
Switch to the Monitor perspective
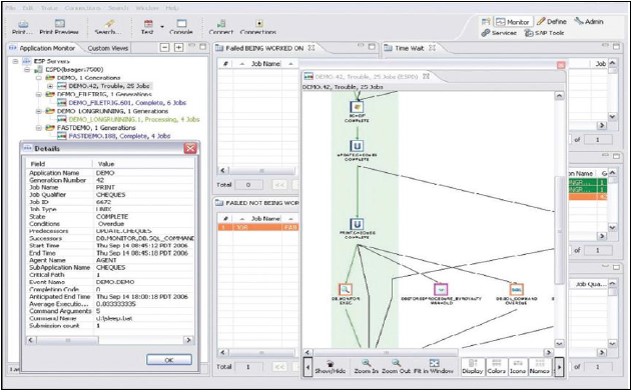(513, 22)
